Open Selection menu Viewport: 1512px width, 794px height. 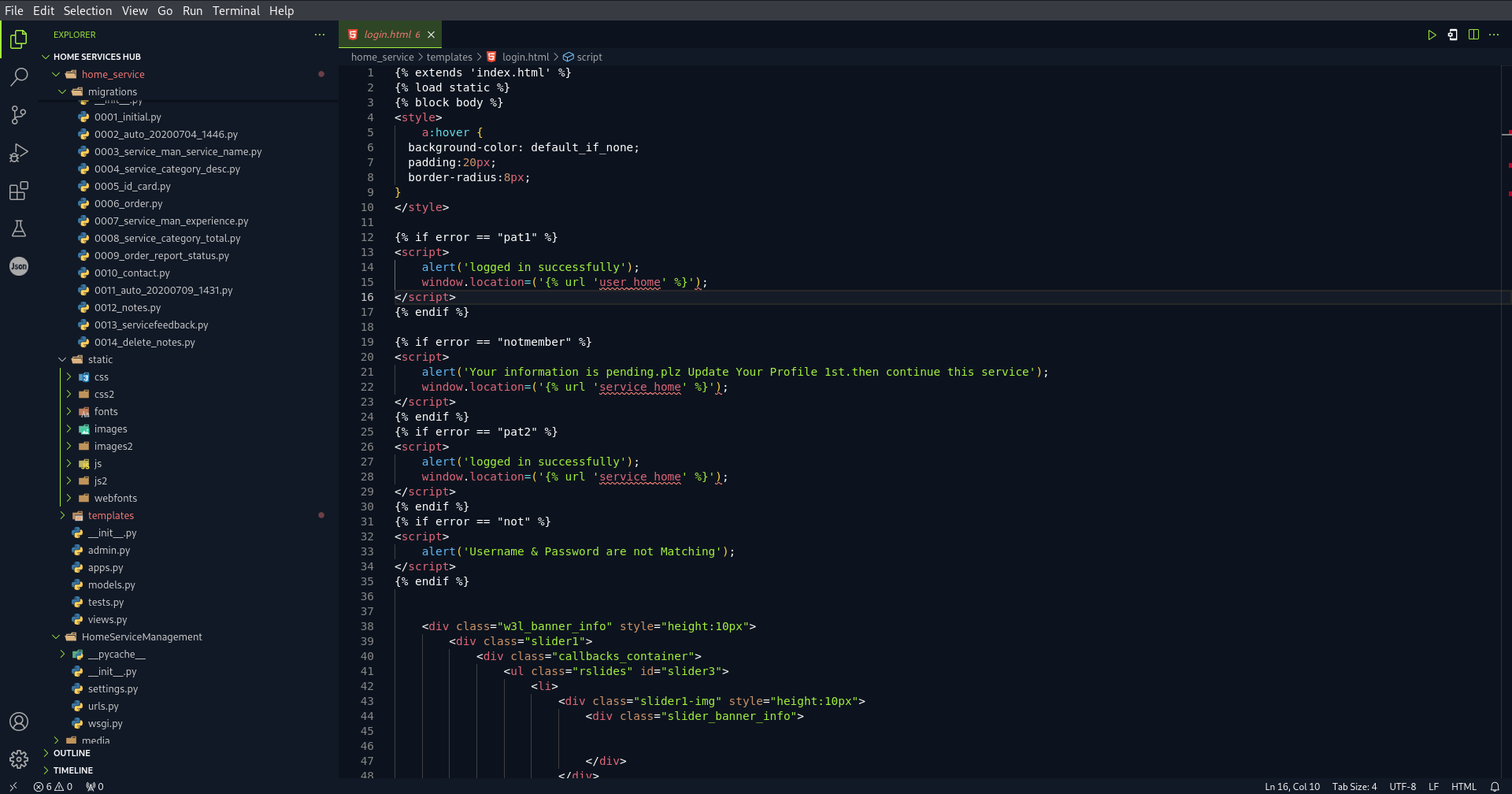coord(87,10)
